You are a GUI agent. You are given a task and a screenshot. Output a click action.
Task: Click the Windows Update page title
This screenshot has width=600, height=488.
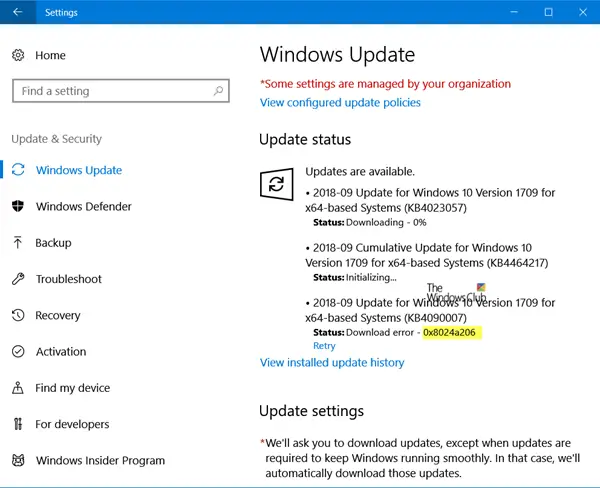[337, 54]
